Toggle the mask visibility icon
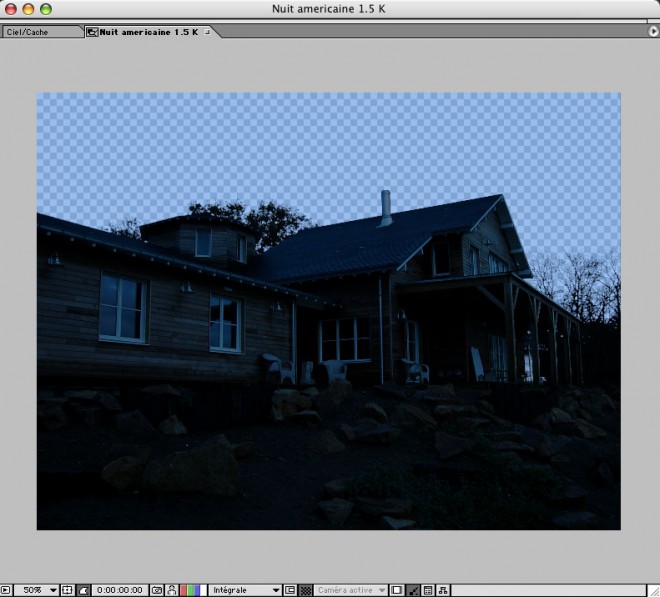The height and width of the screenshot is (597, 660). click(84, 590)
